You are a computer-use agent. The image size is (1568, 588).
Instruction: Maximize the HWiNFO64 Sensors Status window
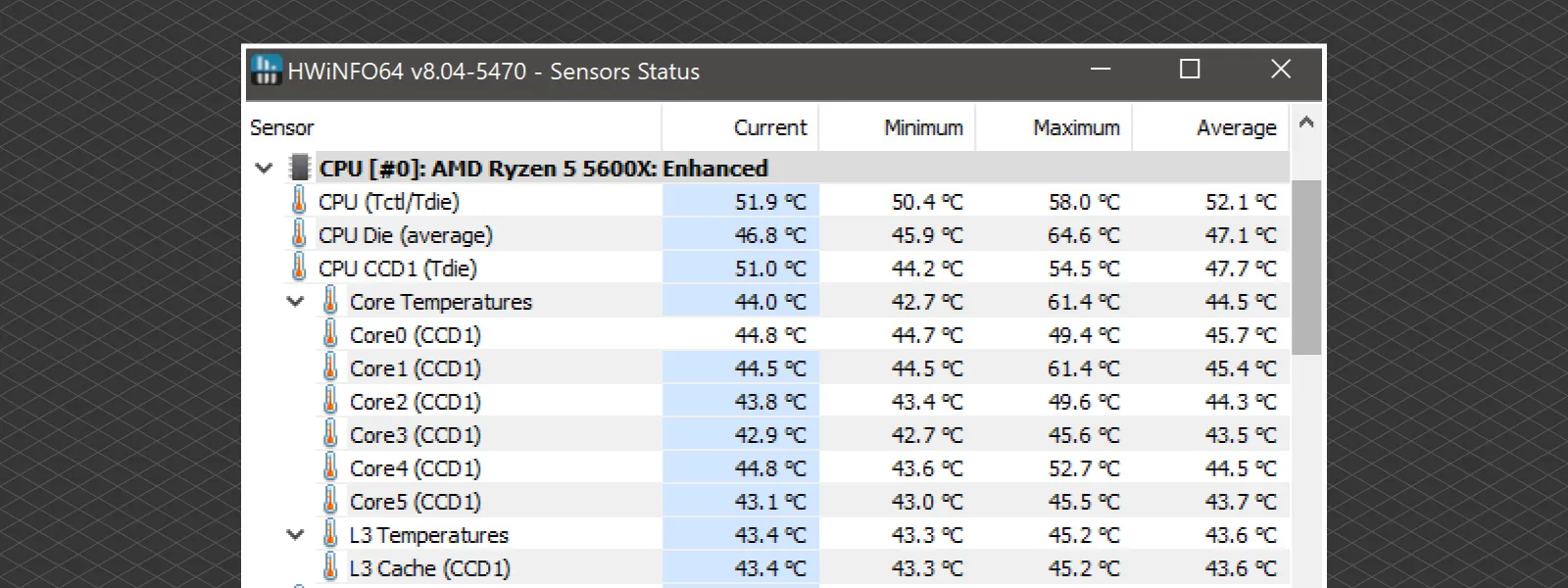1190,70
